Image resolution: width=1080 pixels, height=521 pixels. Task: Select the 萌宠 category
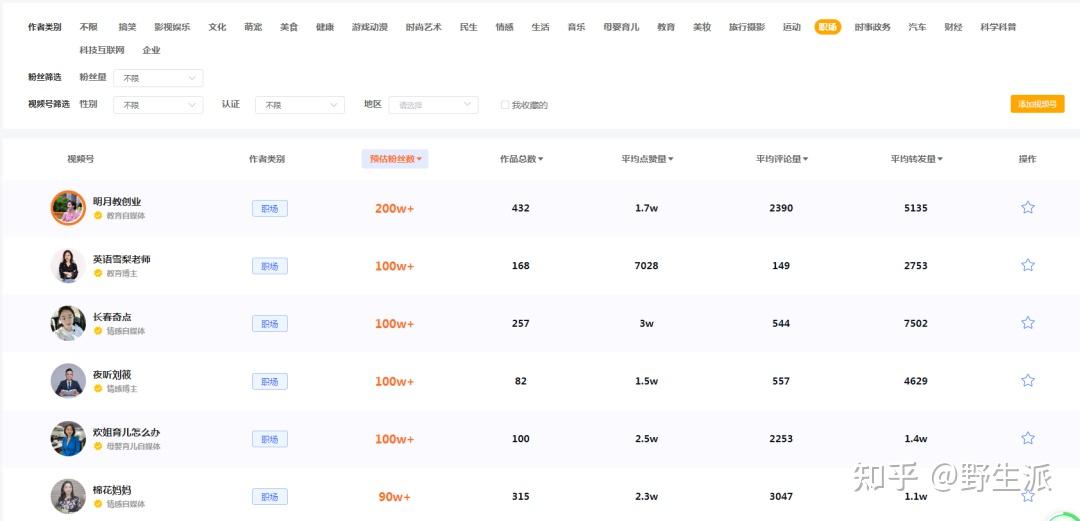[x=253, y=28]
